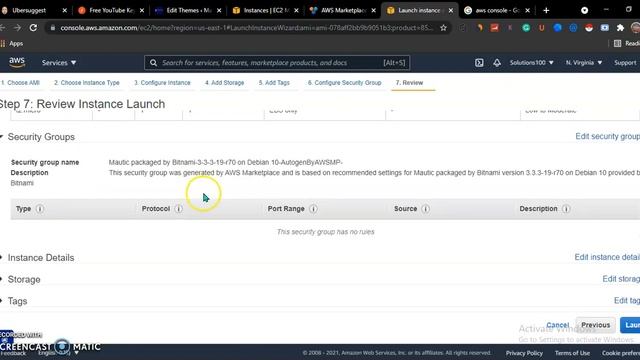Close the Free YouTube Key tab
This screenshot has height=360, width=640.
(x=142, y=11)
